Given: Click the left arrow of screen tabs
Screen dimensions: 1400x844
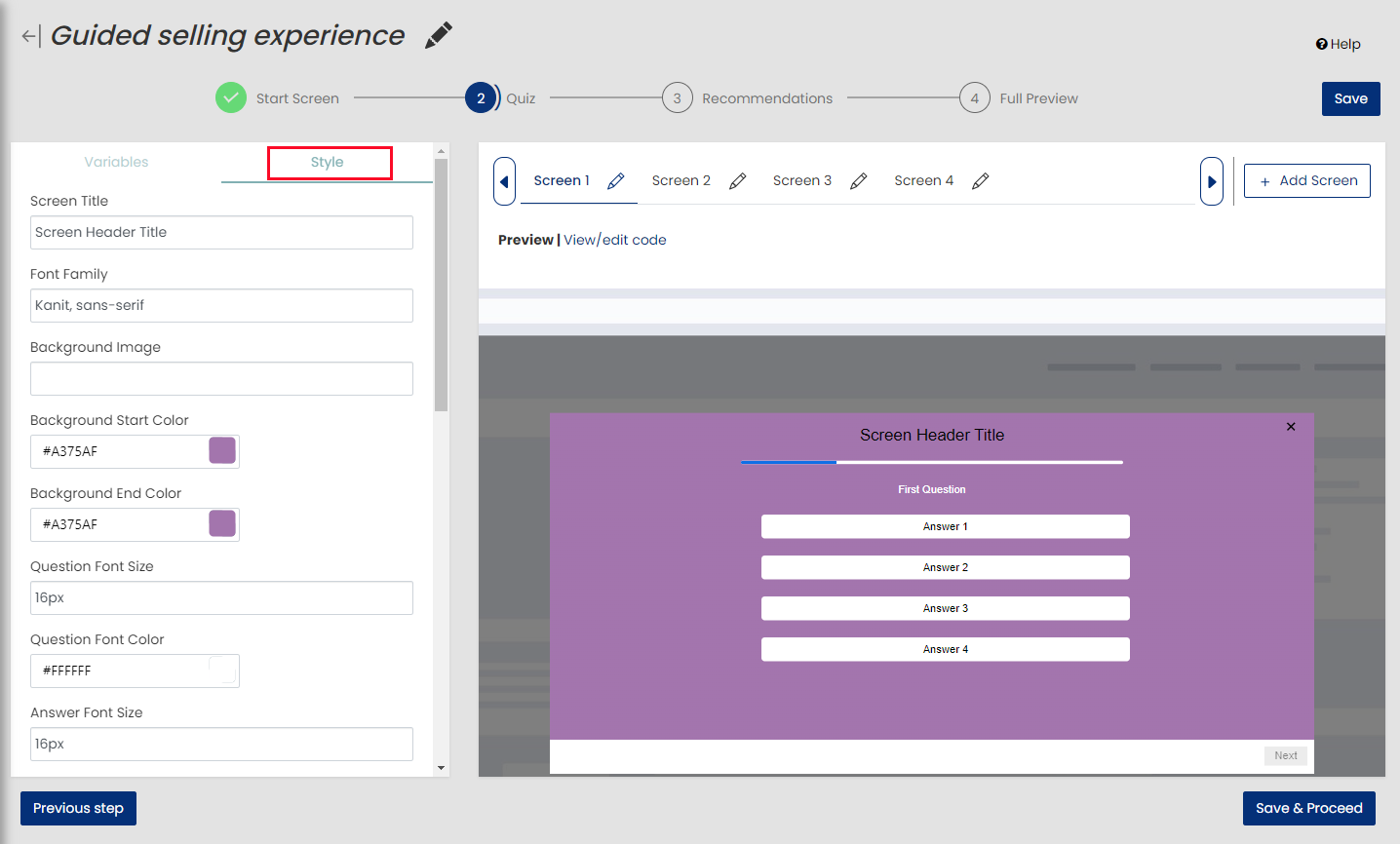Looking at the screenshot, I should [504, 181].
